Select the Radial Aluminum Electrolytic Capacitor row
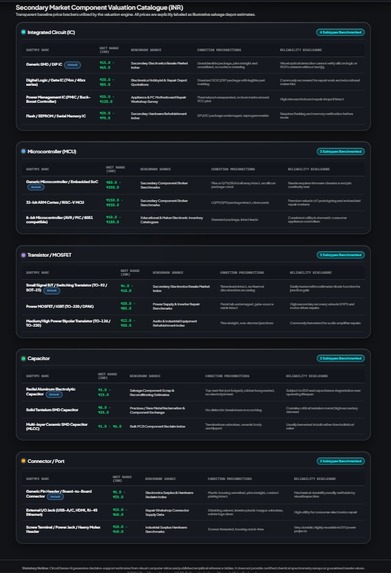391x573 pixels. 194,392
